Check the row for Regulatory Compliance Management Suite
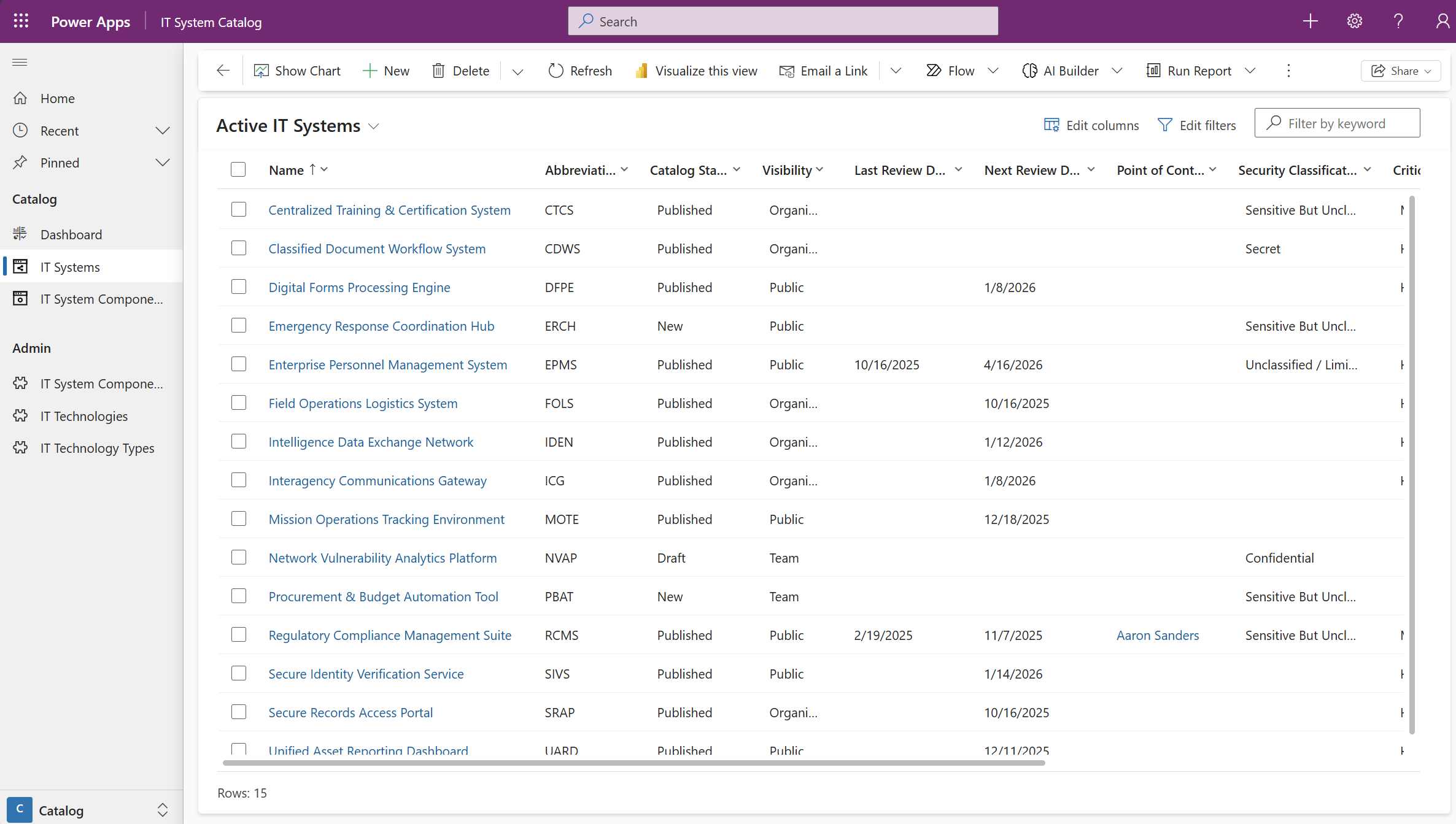Viewport: 1456px width, 824px height. (239, 634)
